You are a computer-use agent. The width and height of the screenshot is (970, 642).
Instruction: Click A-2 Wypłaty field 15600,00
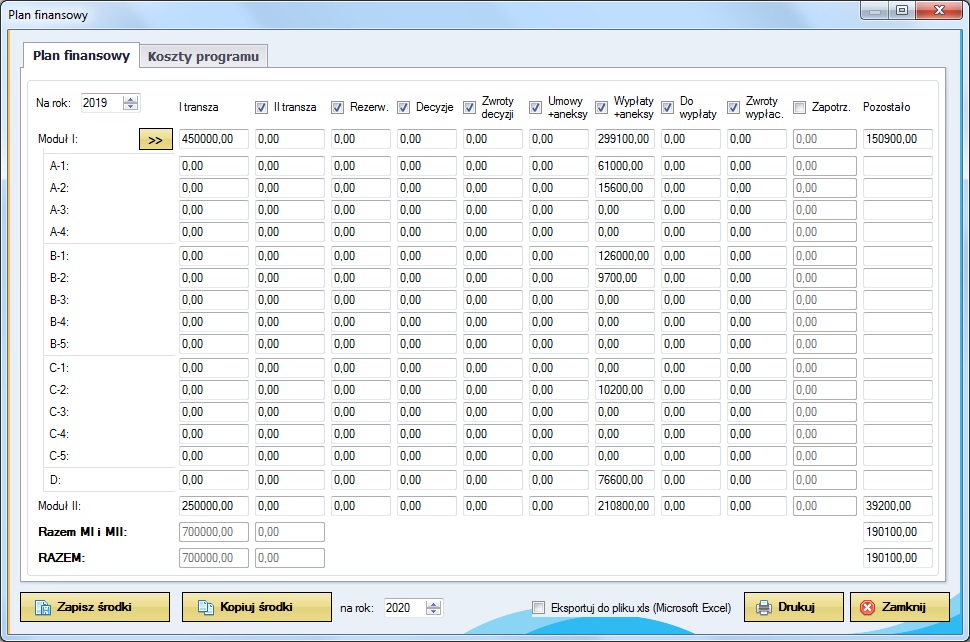(624, 188)
